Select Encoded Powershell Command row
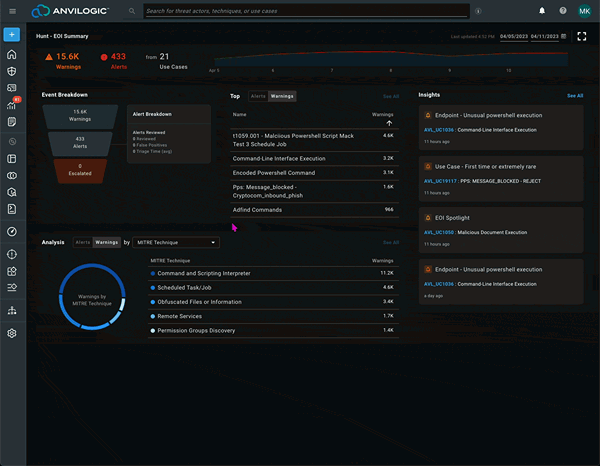This screenshot has height=466, width=600. (315, 173)
